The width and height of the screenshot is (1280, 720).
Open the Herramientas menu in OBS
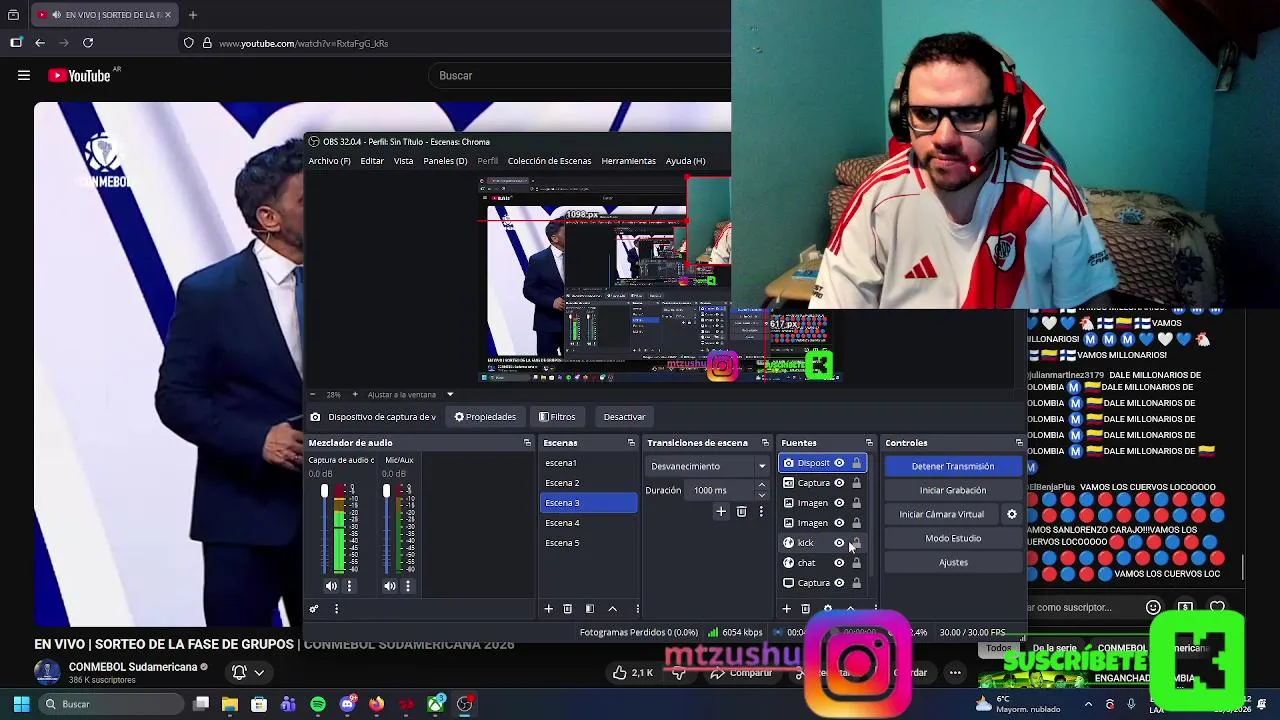tap(628, 161)
